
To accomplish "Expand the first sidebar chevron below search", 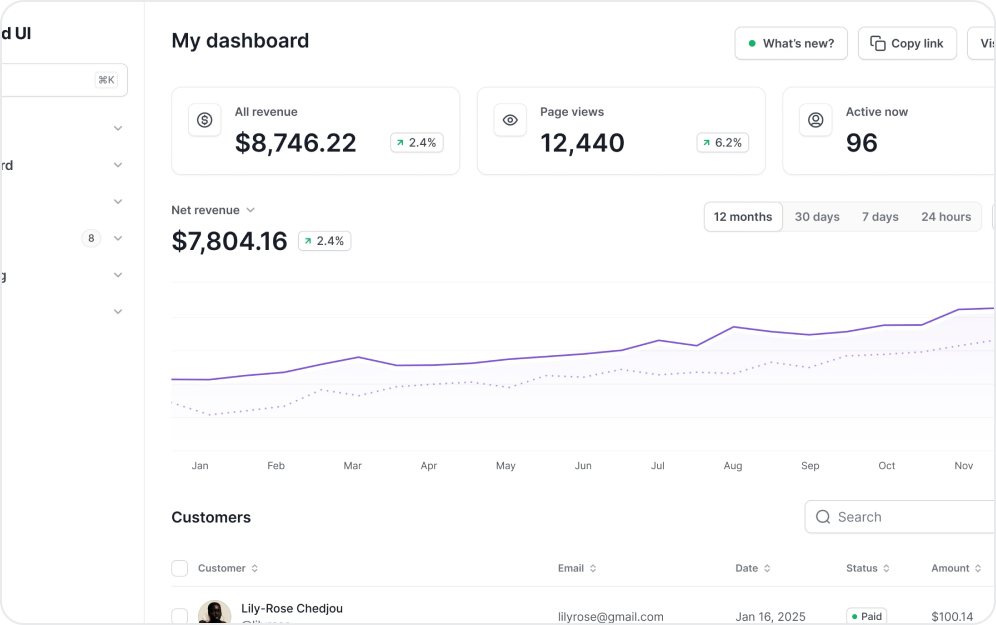I will tap(118, 128).
